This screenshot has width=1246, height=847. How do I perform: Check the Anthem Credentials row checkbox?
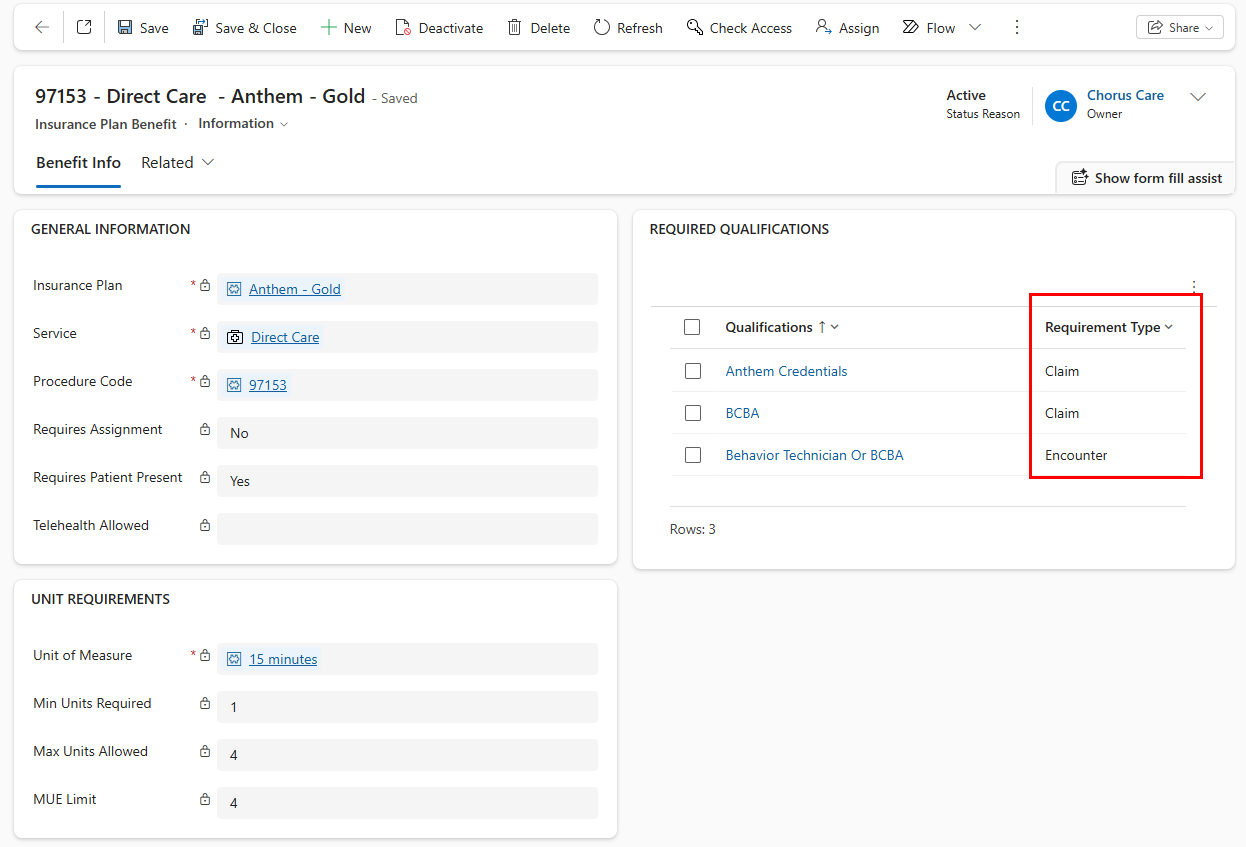pos(693,371)
